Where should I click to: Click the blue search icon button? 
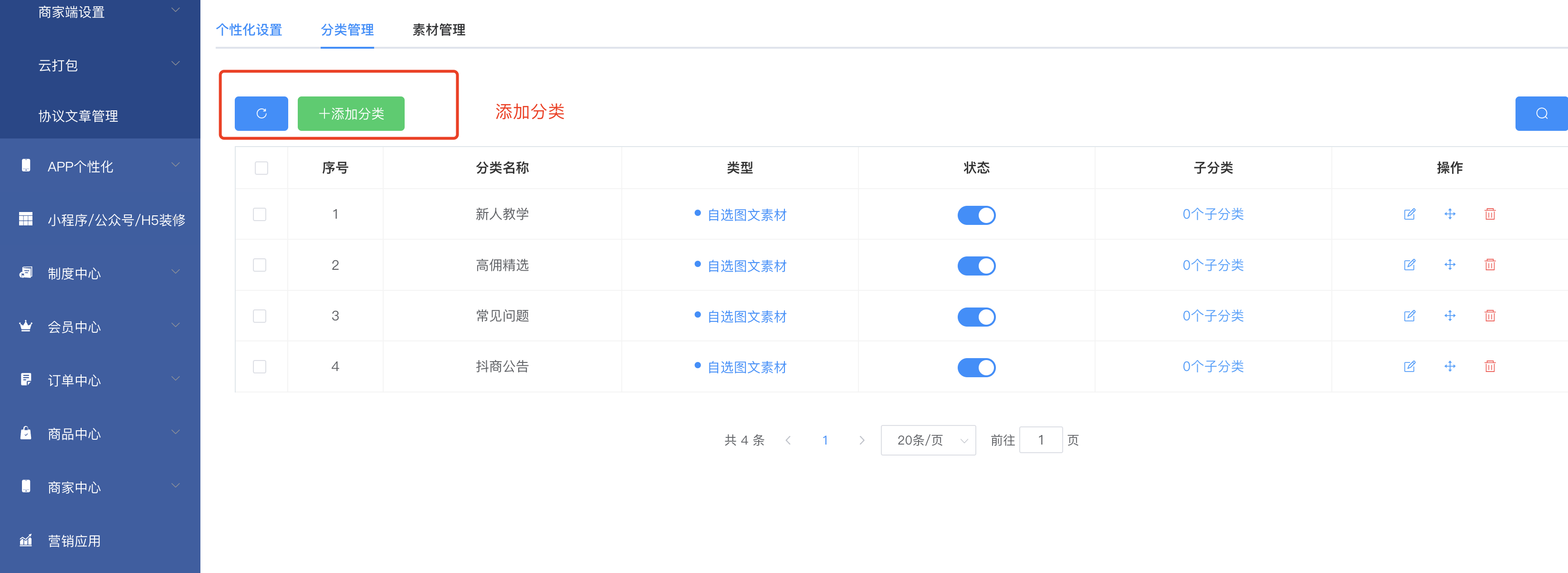pos(1541,113)
